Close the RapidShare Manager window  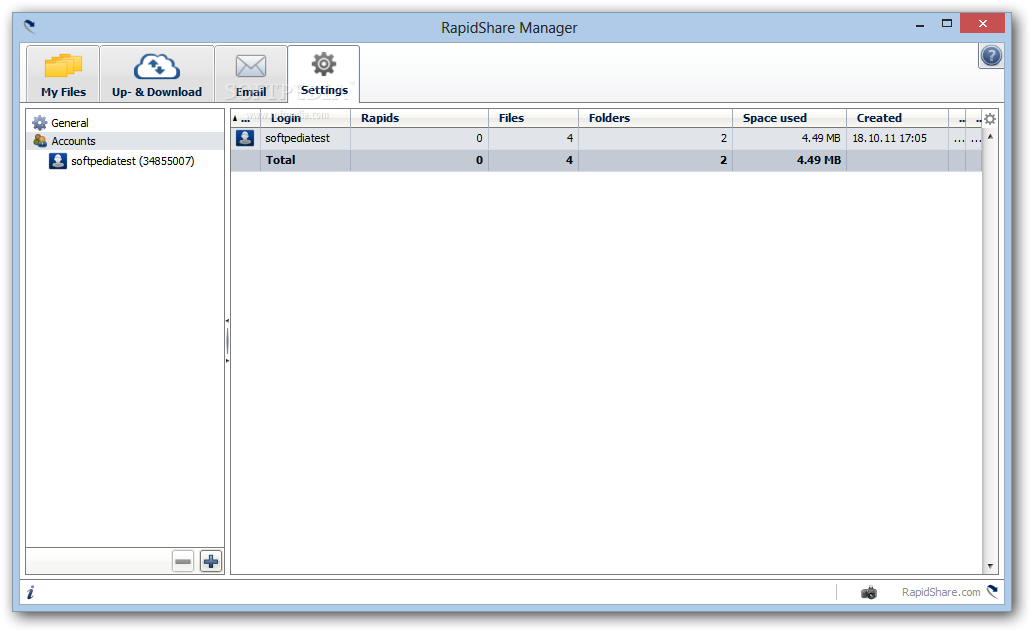click(x=983, y=24)
